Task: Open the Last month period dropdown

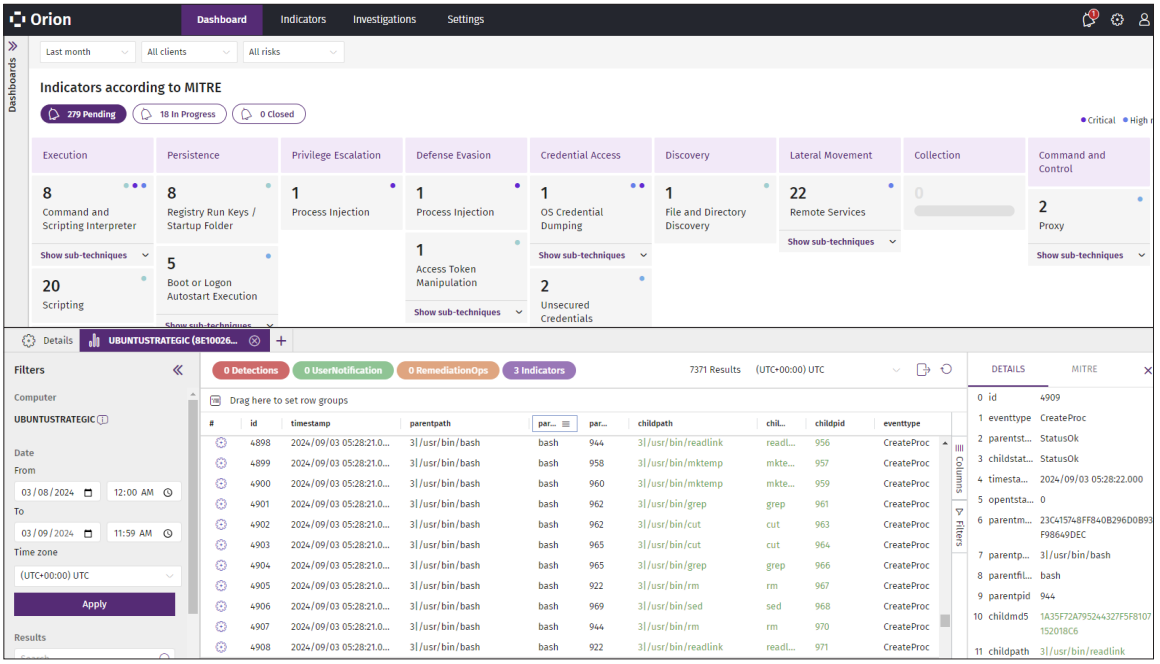Action: [x=87, y=52]
